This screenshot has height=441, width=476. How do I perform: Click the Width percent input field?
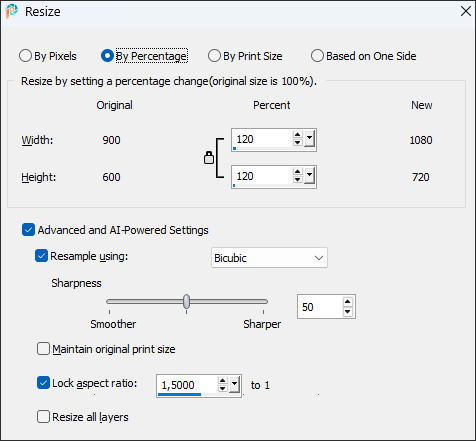pos(262,139)
